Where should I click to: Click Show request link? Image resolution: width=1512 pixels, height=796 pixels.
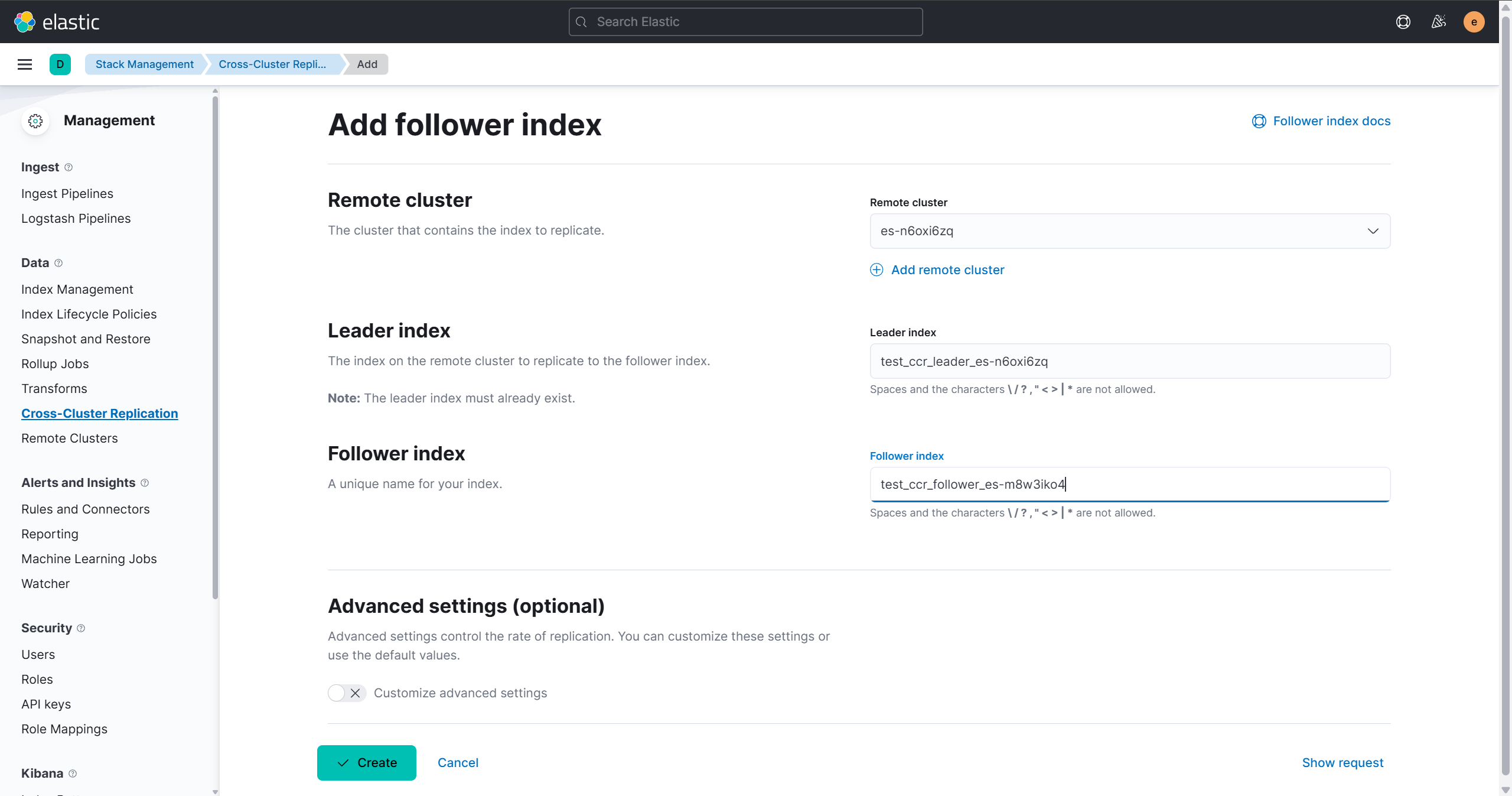[1342, 763]
